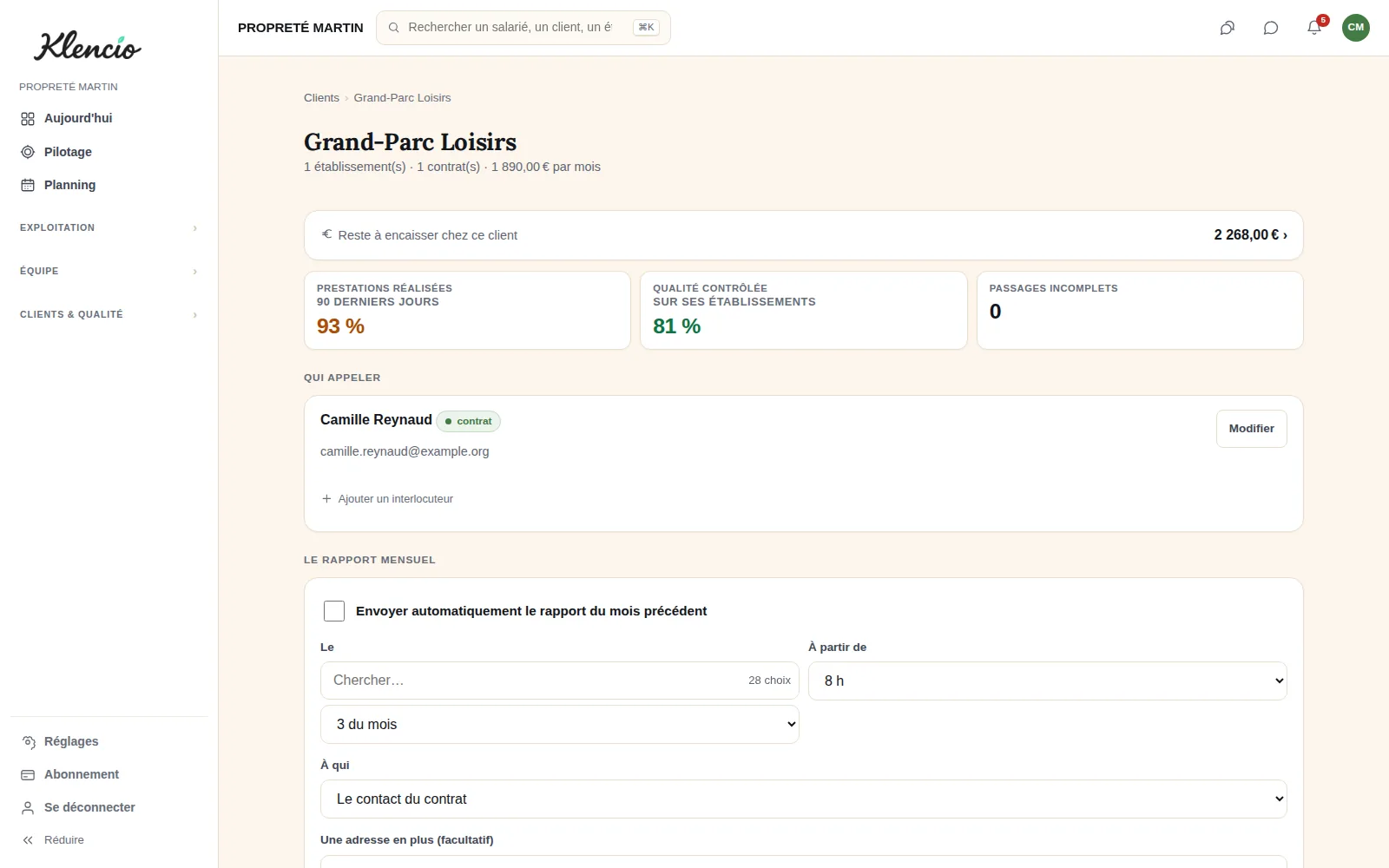Click the search magnifier icon

tap(393, 28)
